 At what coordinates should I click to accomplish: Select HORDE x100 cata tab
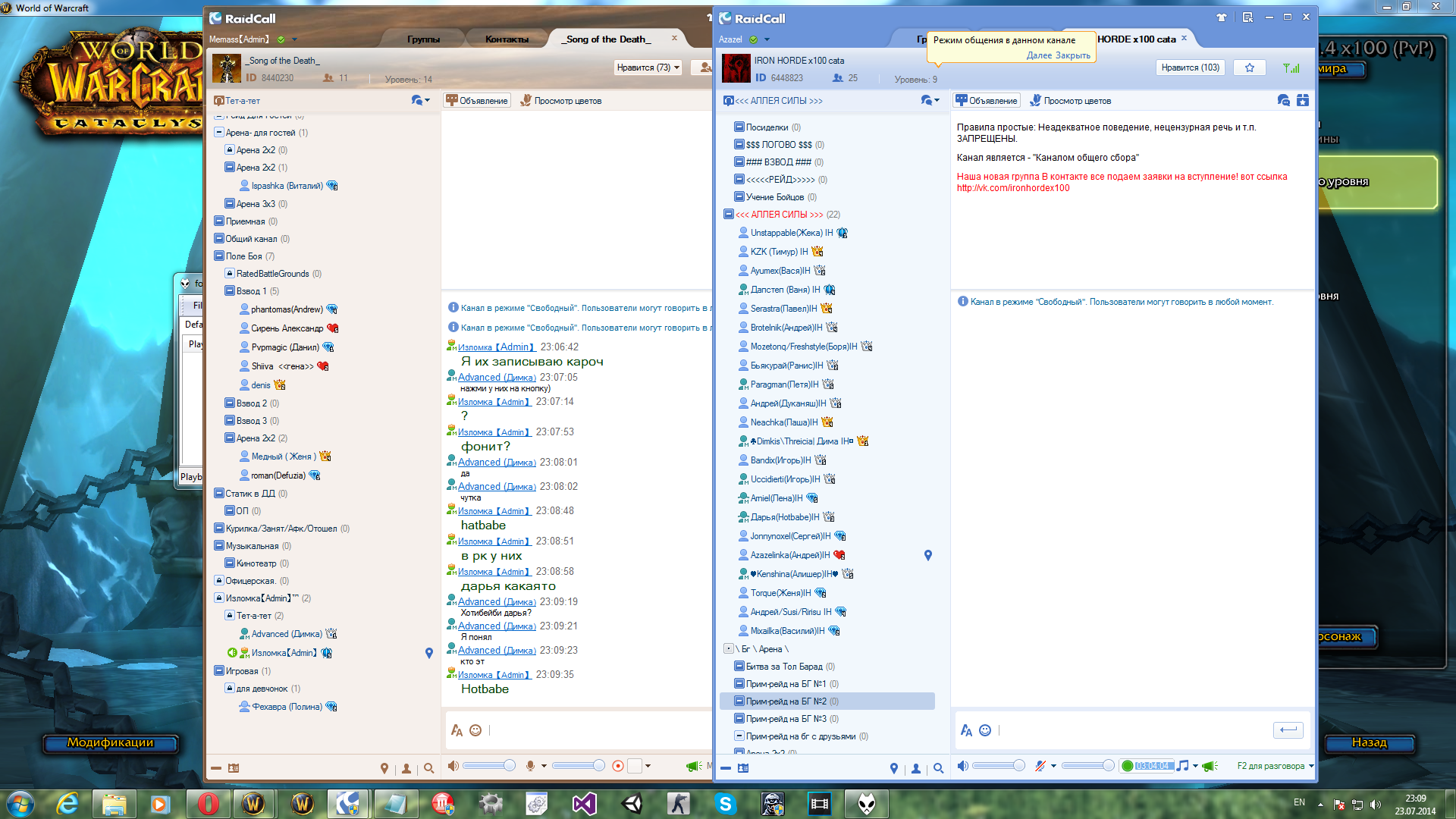pos(1137,39)
